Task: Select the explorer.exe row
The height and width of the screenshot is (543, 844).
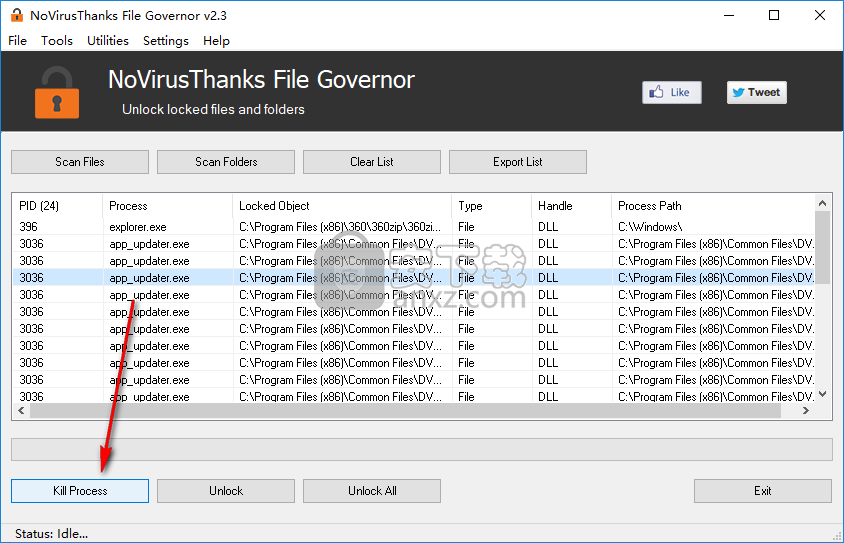Action: (413, 227)
